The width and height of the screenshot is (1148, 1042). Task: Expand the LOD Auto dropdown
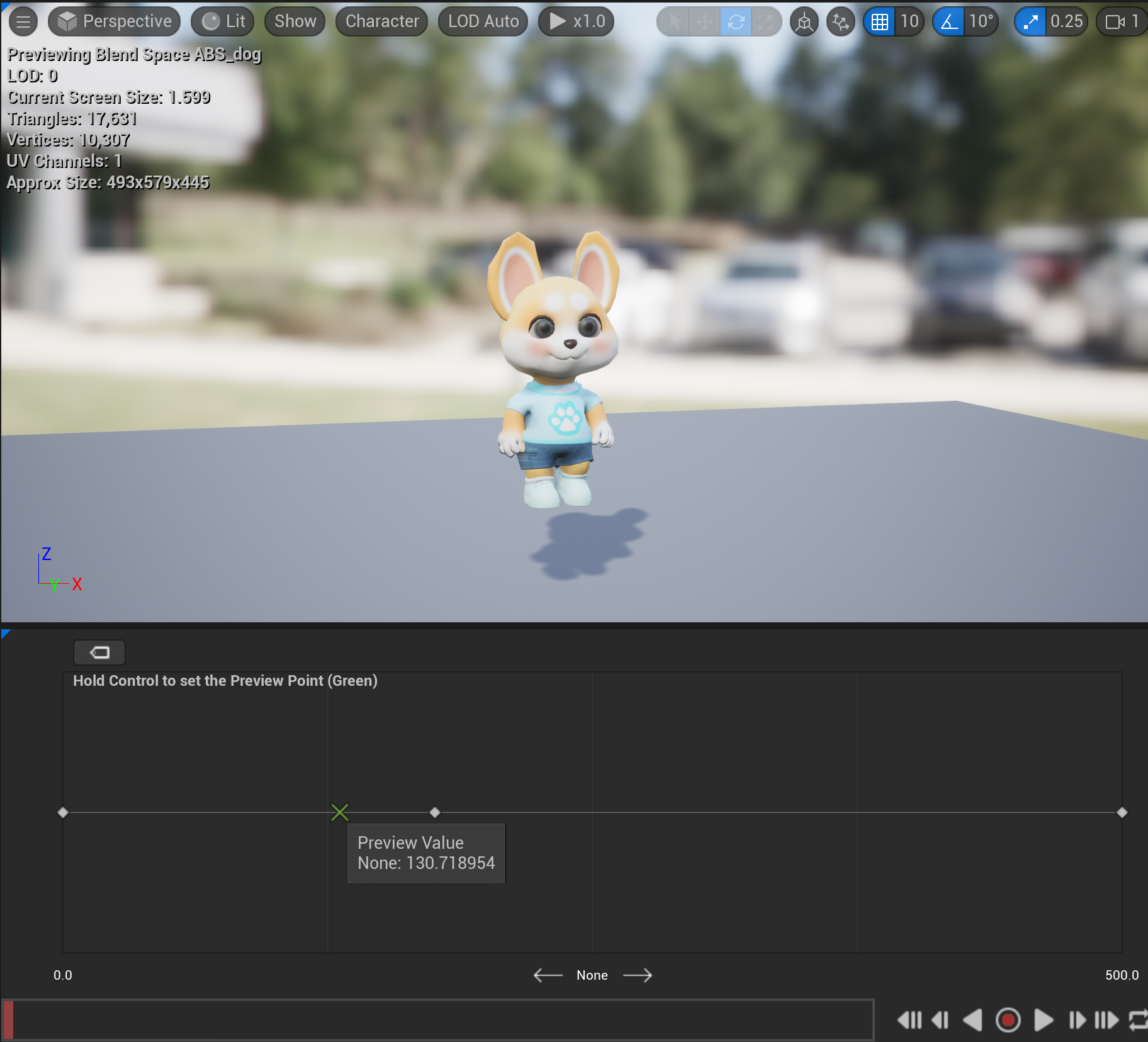483,21
